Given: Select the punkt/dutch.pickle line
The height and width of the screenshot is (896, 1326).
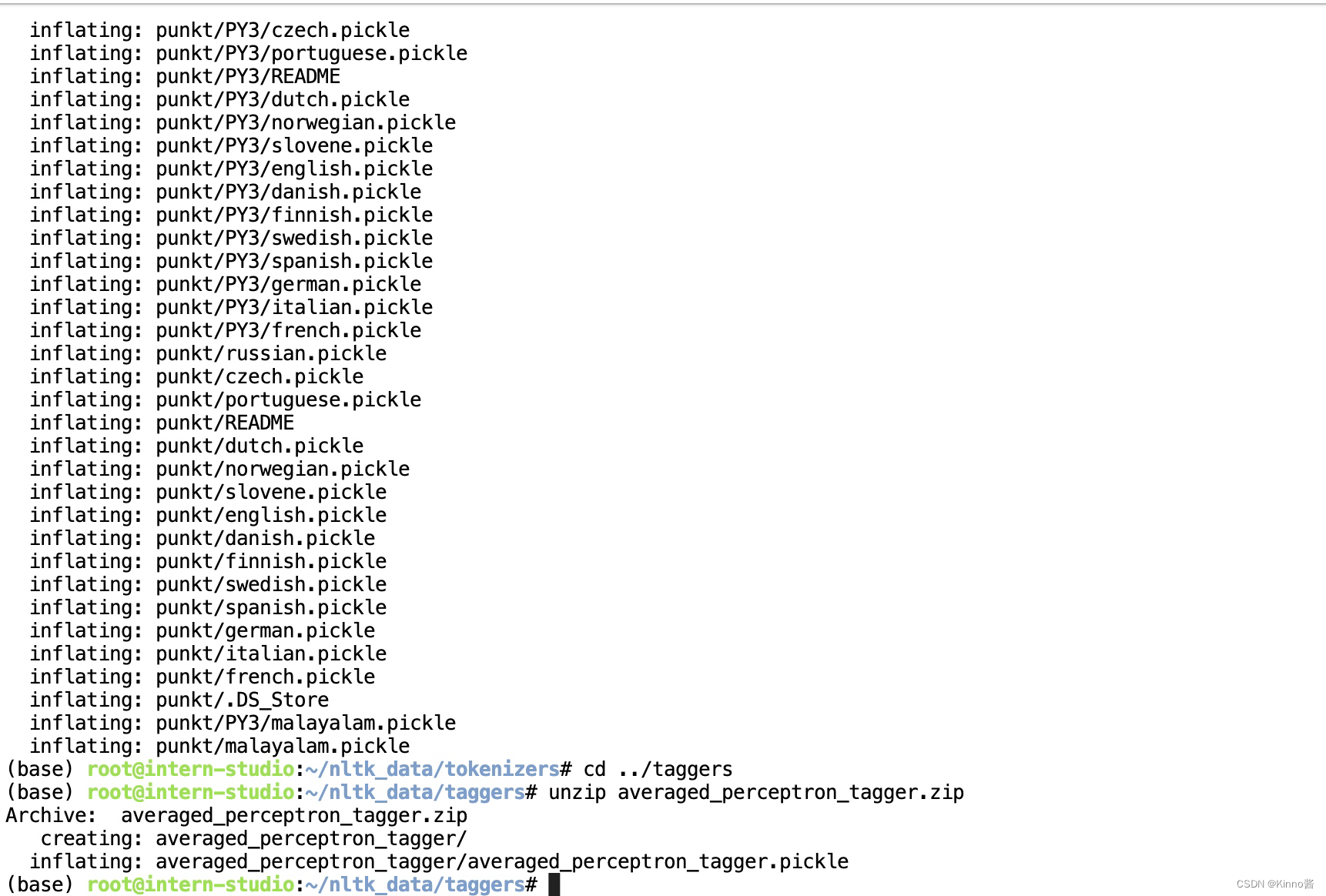Looking at the screenshot, I should (196, 446).
